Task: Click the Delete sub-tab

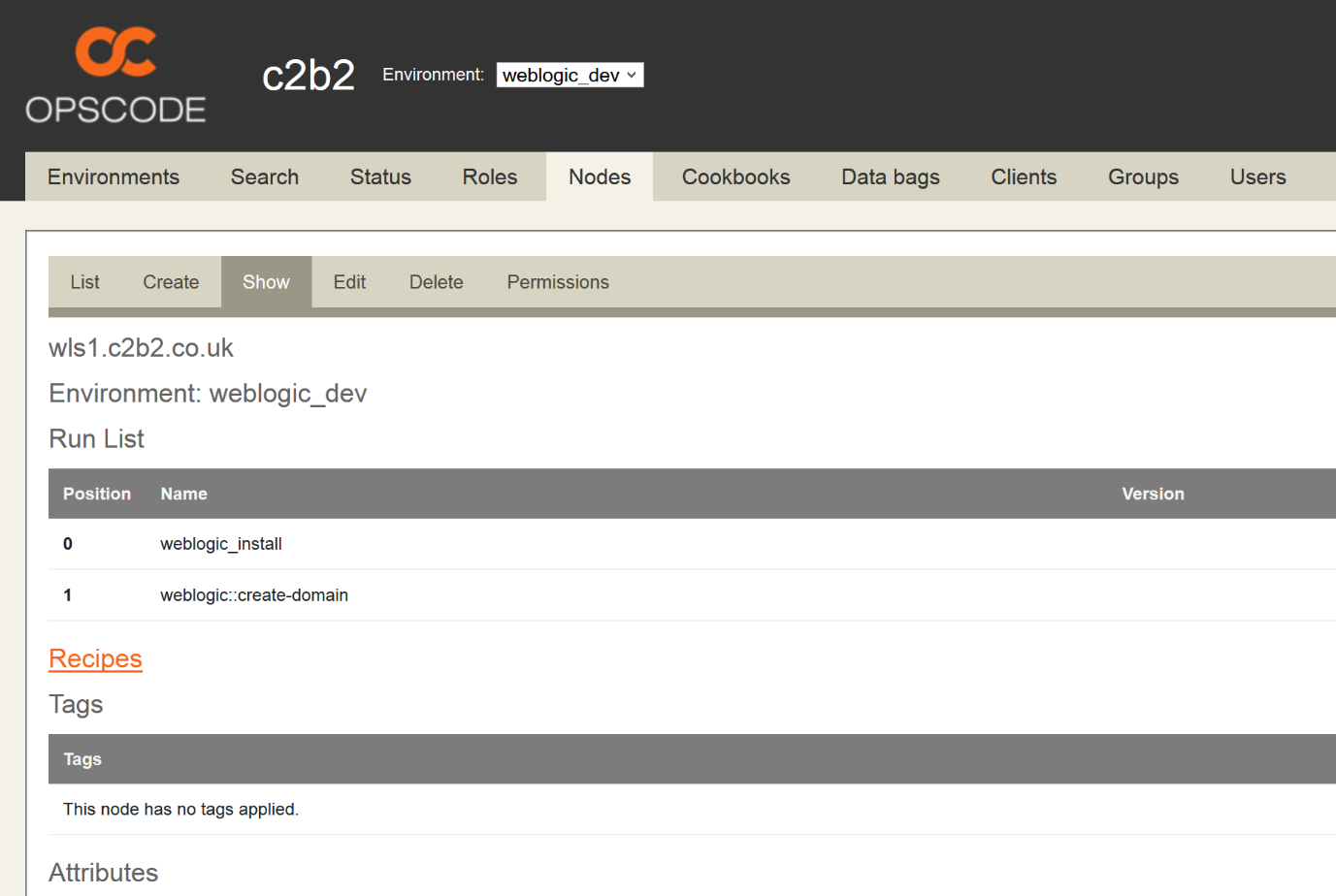Action: tap(437, 282)
